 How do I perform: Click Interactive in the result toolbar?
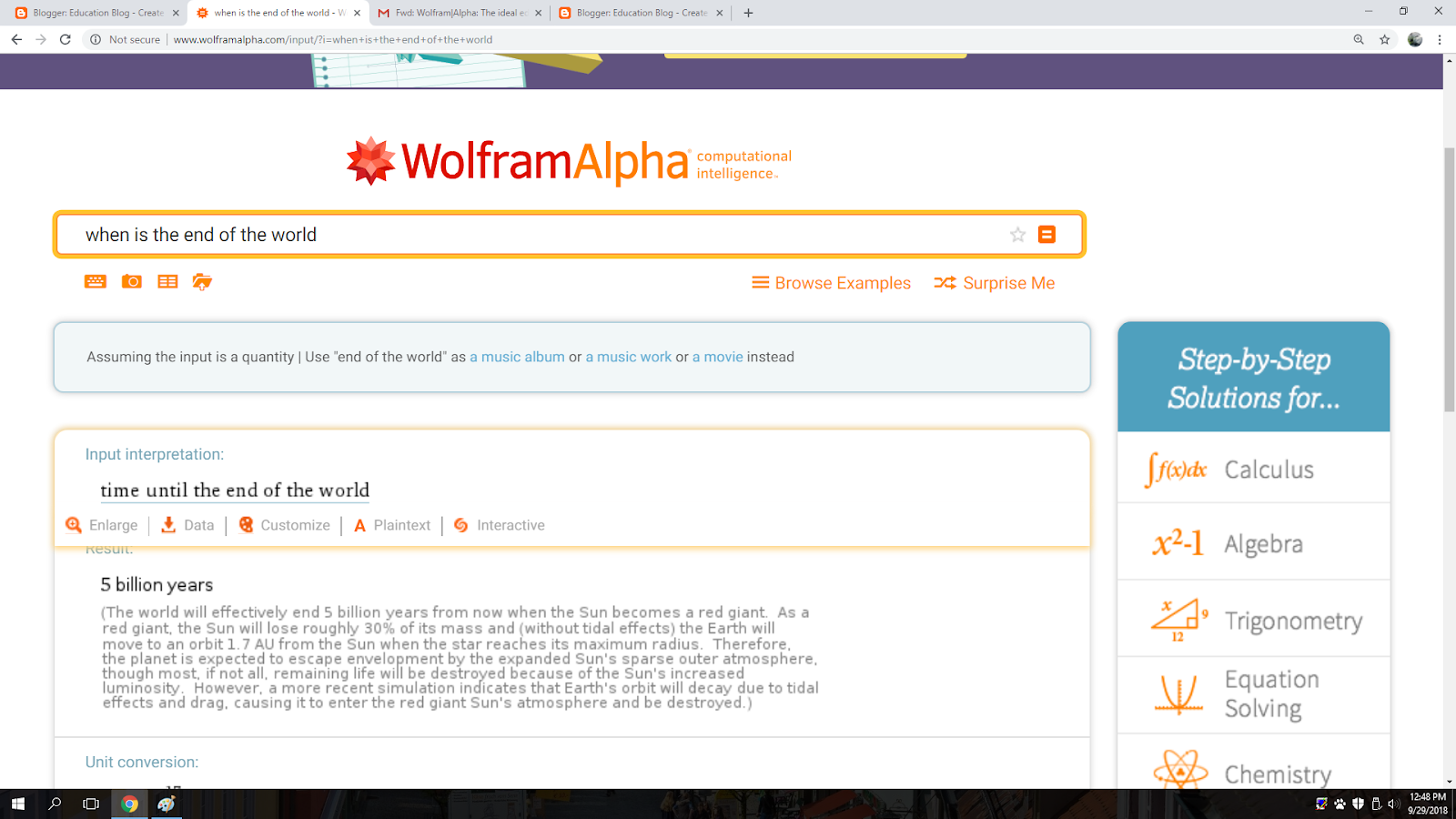click(x=500, y=525)
